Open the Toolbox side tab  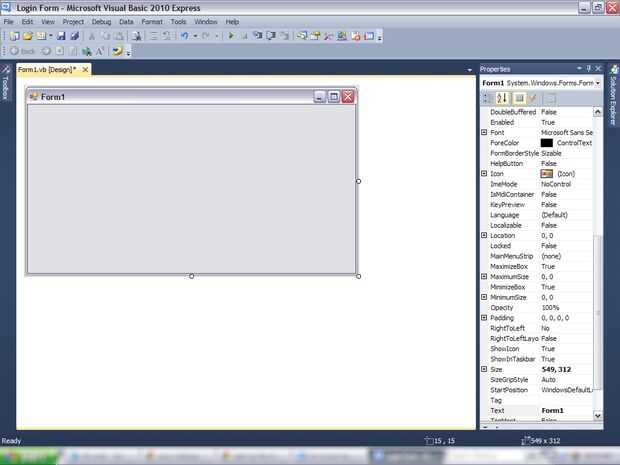[6, 83]
